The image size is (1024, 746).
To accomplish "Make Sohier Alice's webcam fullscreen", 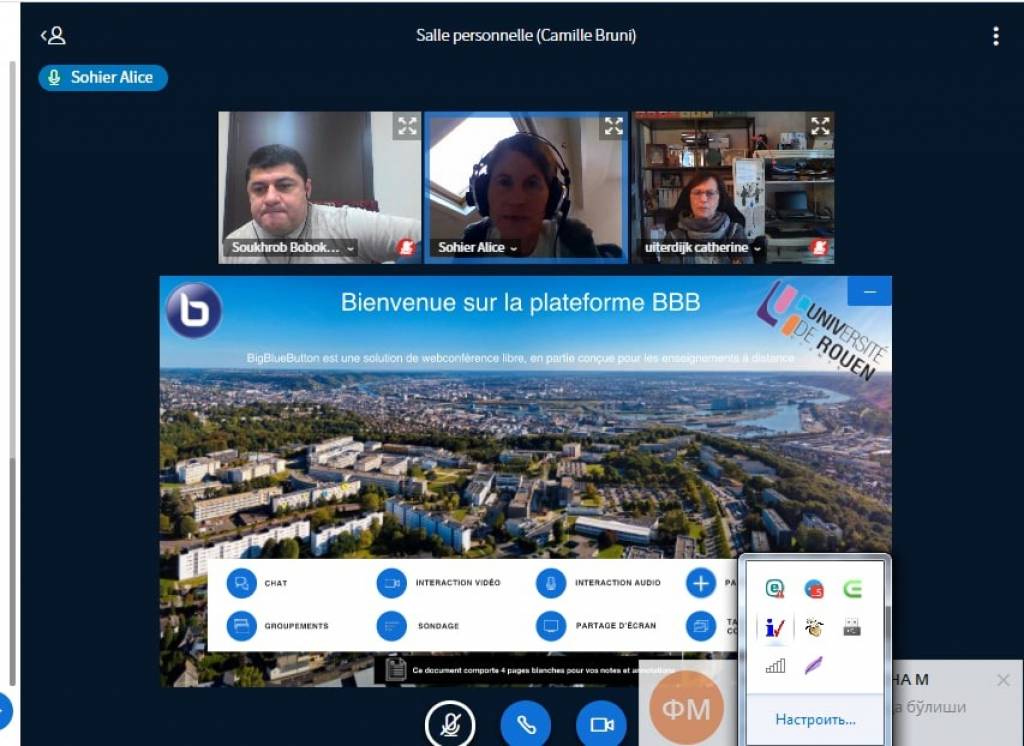I will point(613,126).
